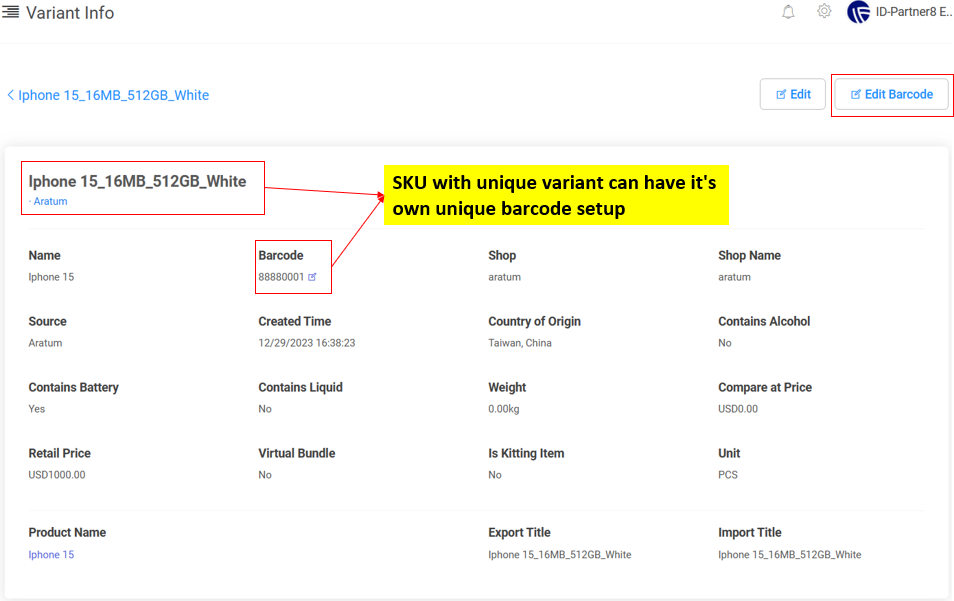The width and height of the screenshot is (954, 601).
Task: Open the hamburger navigation menu
Action: [10, 12]
